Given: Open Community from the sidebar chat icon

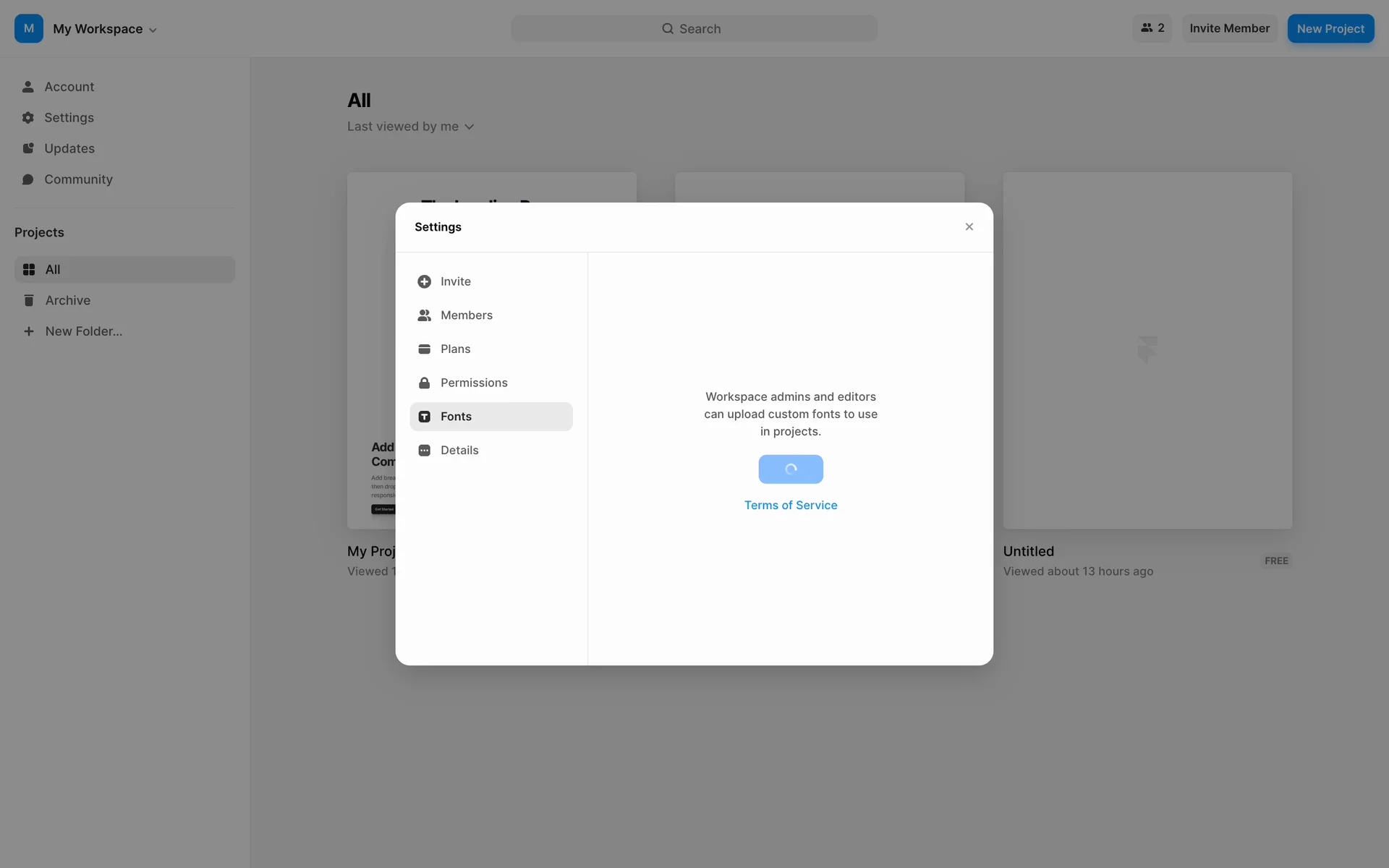Looking at the screenshot, I should point(28,179).
